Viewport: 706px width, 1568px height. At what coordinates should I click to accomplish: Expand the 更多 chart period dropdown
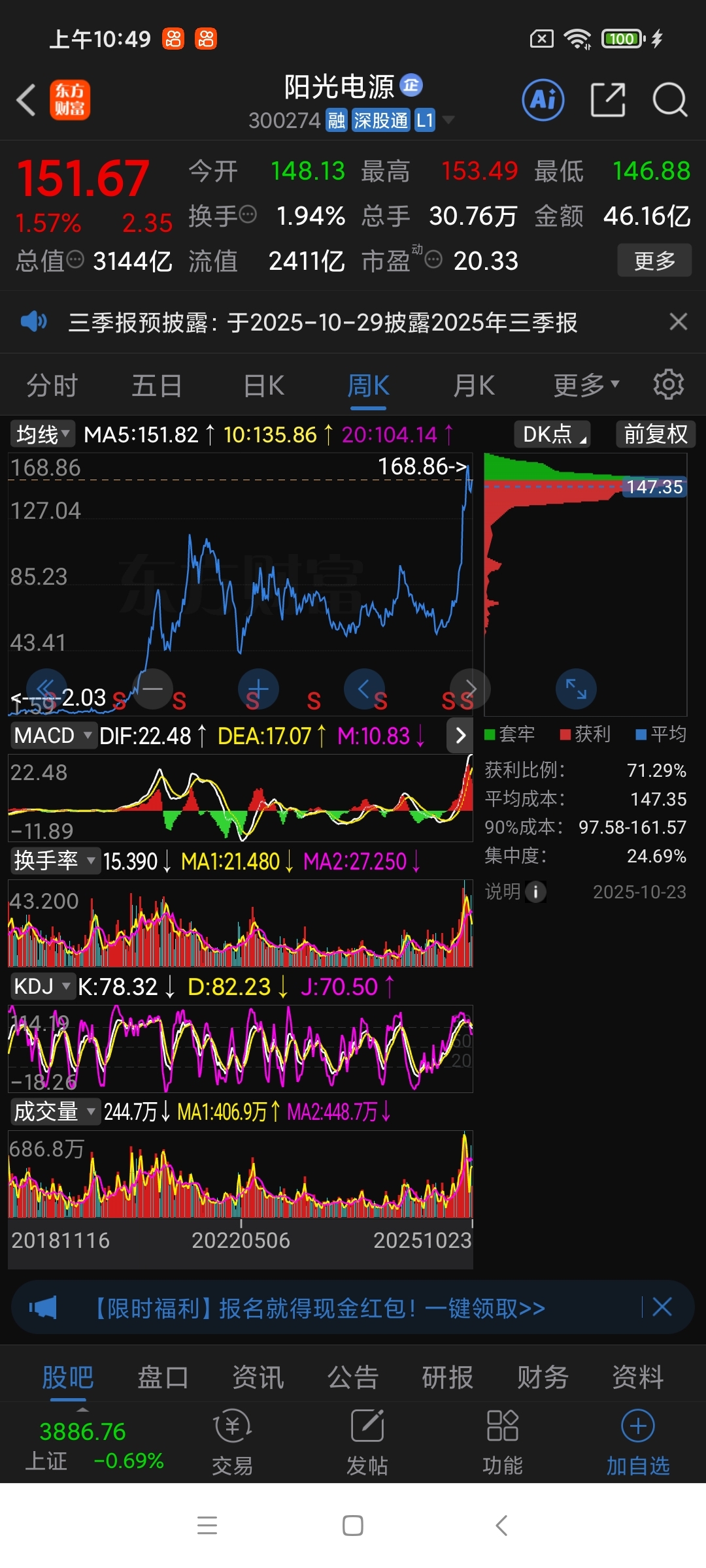tap(586, 385)
